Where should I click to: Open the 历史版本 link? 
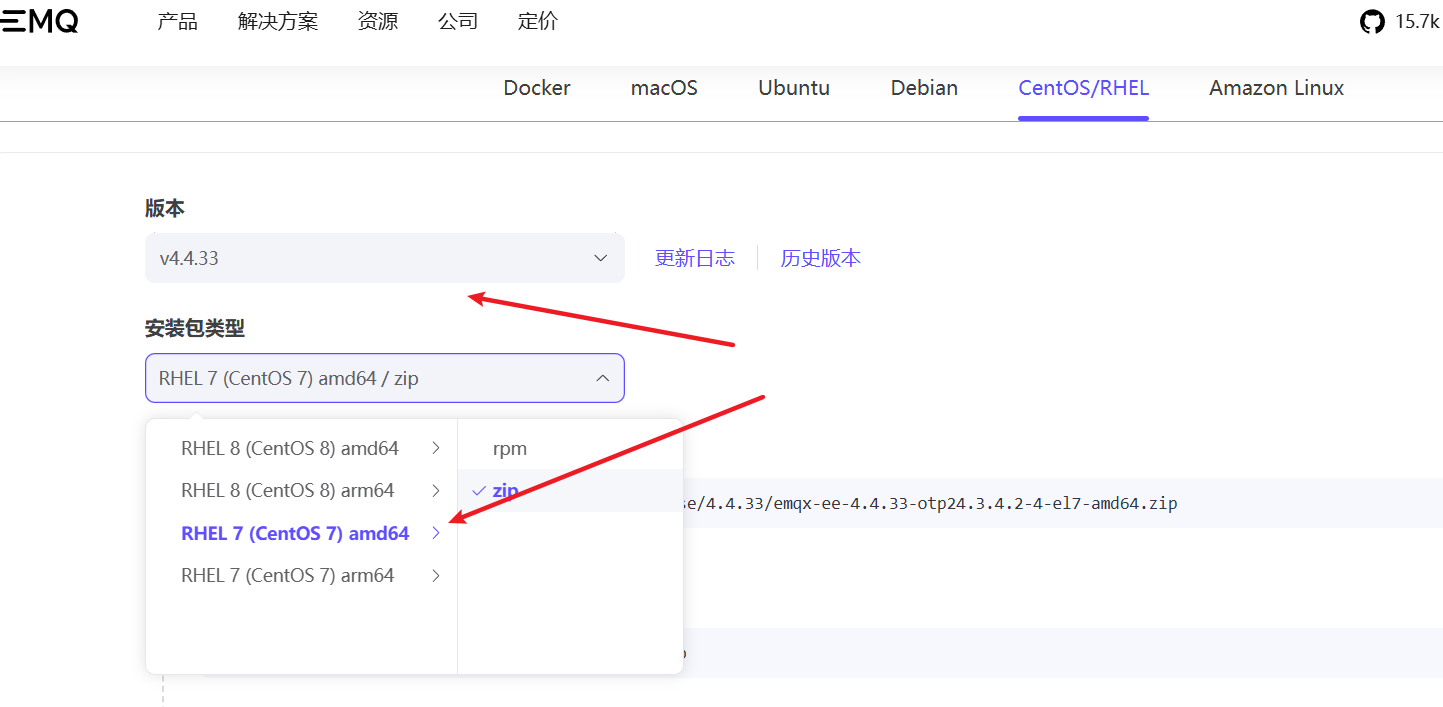pos(821,258)
